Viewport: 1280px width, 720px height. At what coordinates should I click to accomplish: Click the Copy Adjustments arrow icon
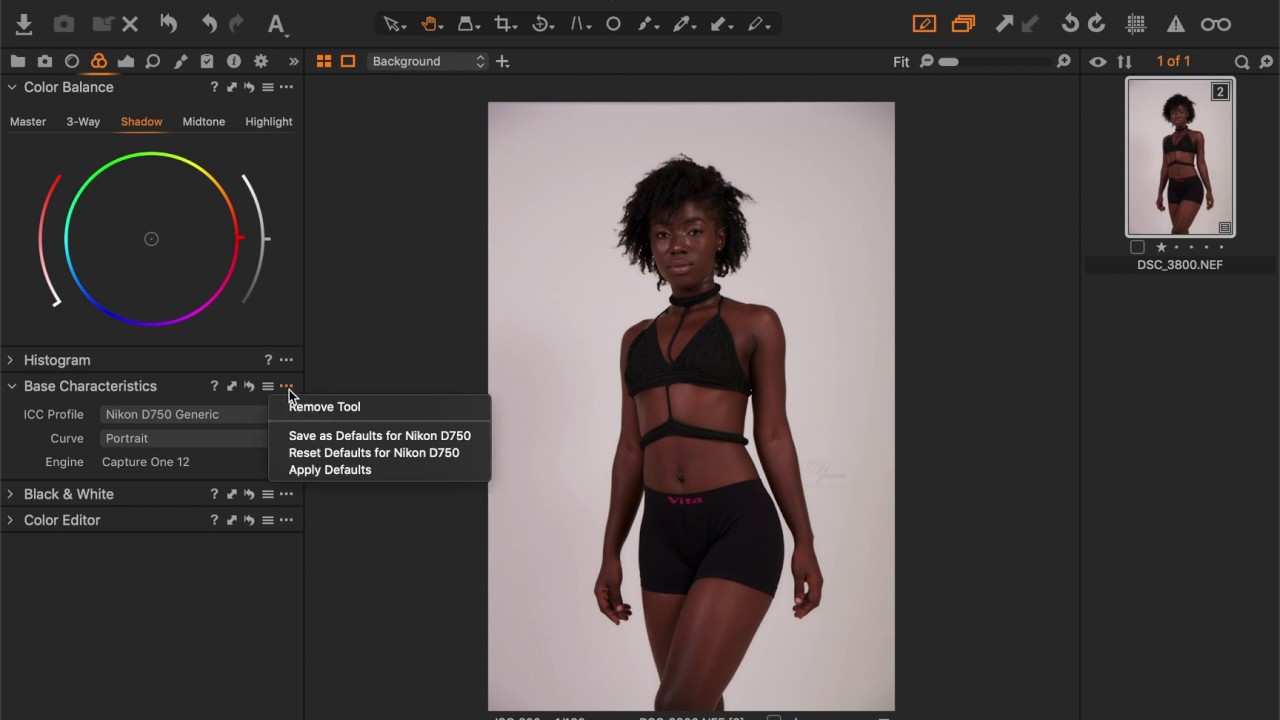1004,24
